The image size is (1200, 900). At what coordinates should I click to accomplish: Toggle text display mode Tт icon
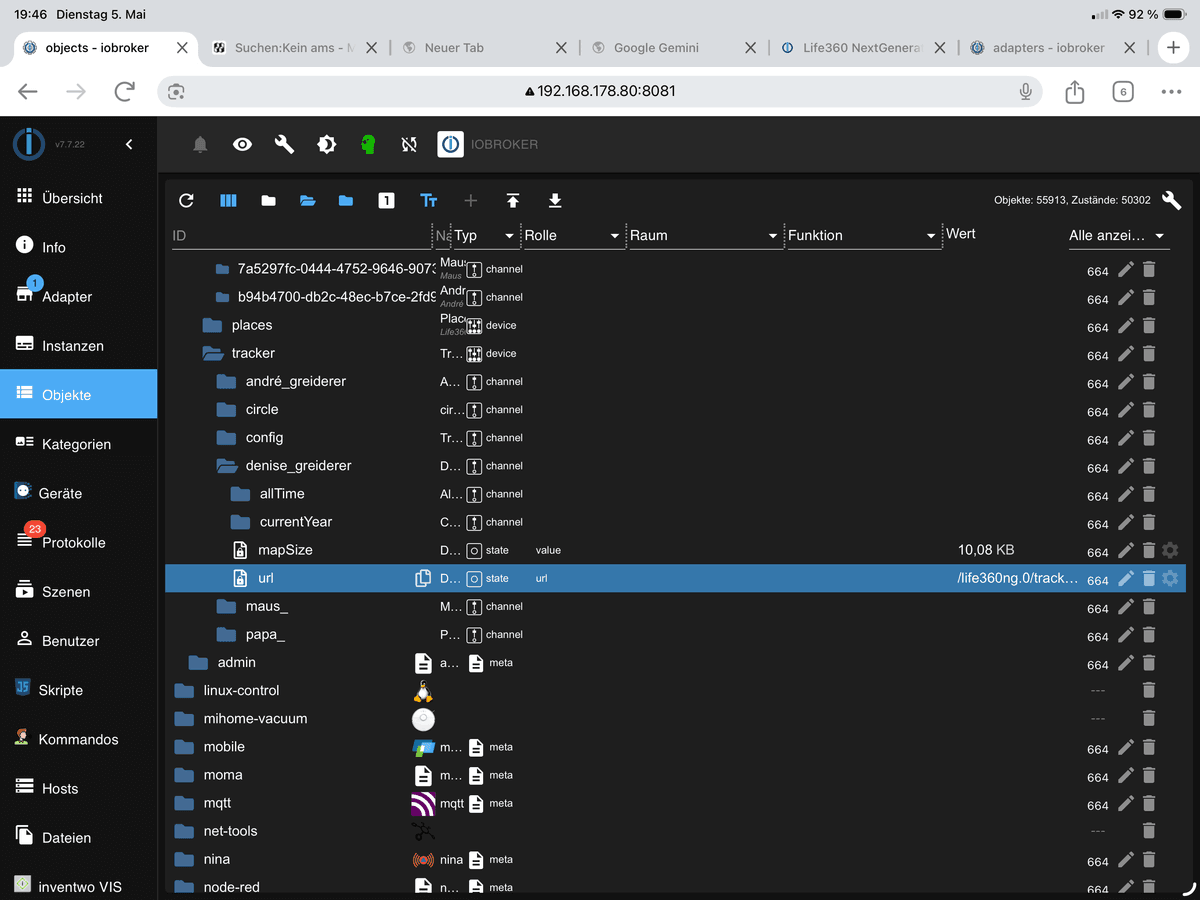[x=429, y=201]
